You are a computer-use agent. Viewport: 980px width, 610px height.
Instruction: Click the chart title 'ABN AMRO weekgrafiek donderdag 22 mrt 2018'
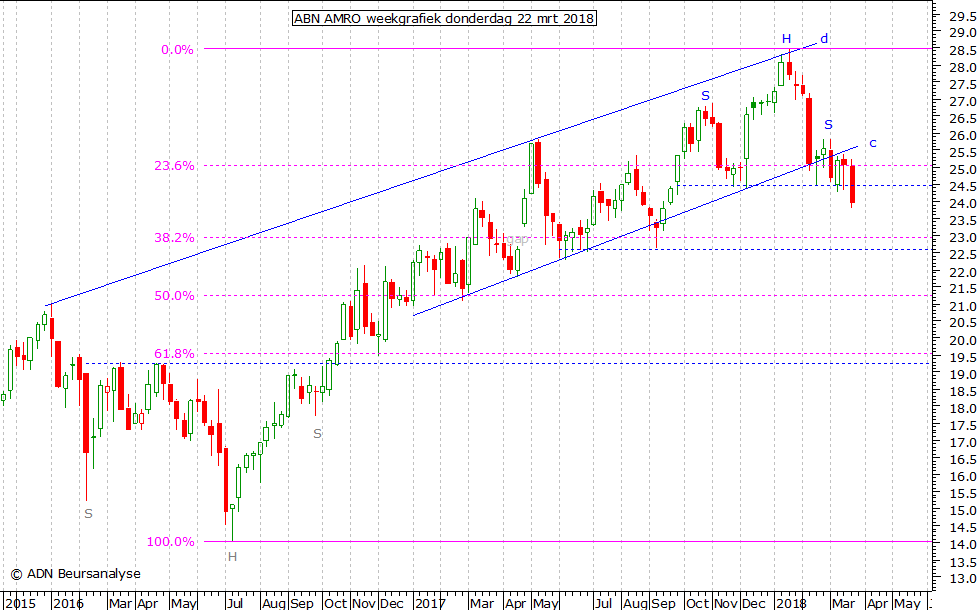tap(444, 18)
